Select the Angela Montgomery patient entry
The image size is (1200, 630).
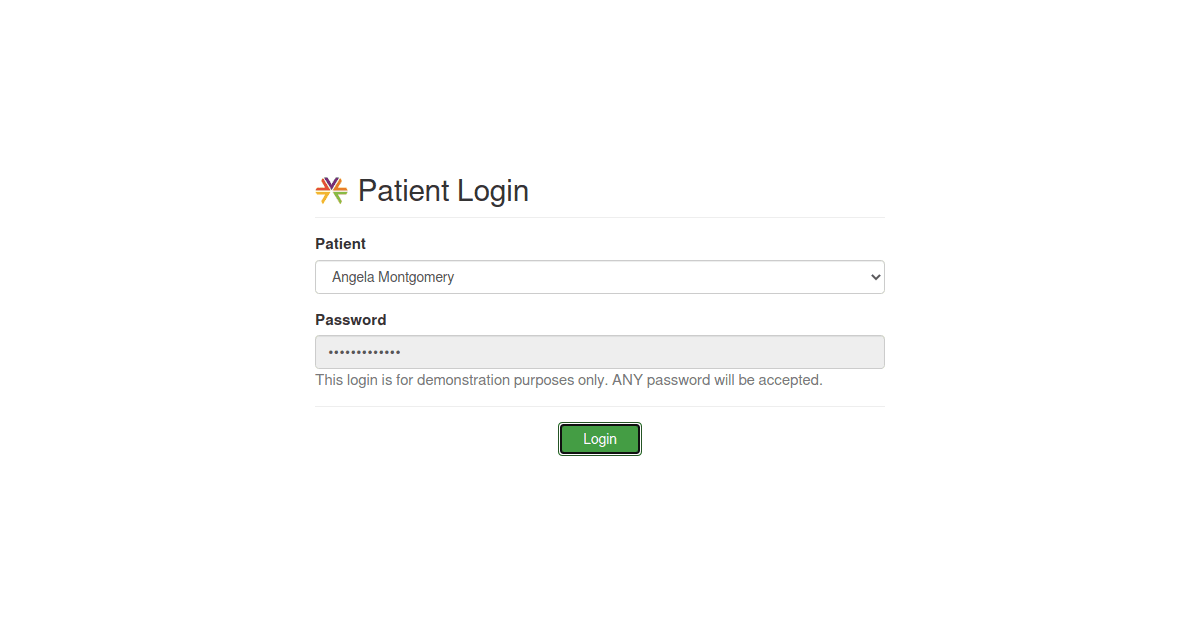click(x=393, y=277)
